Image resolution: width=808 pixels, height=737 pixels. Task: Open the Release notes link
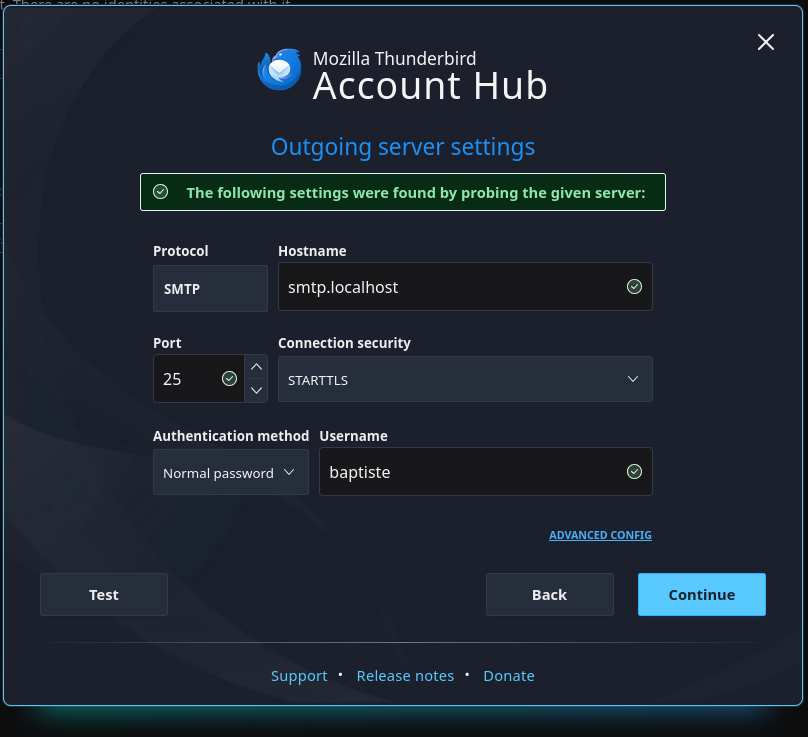[x=405, y=675]
